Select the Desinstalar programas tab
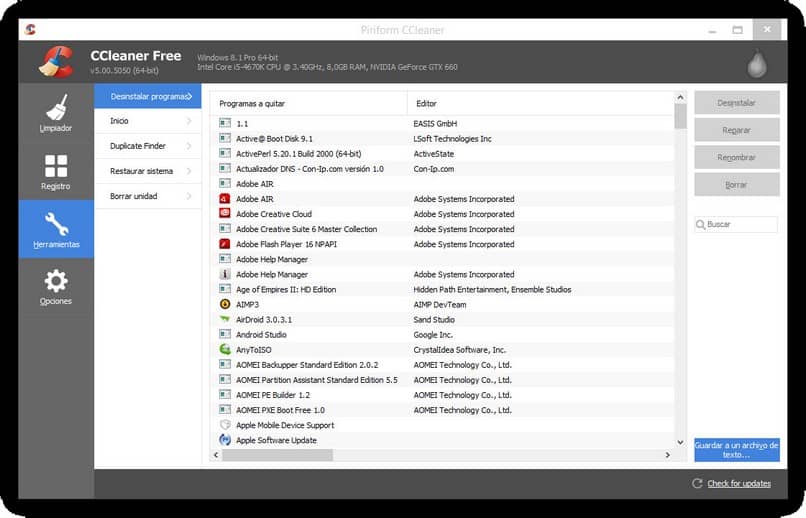The image size is (806, 518). 146,96
